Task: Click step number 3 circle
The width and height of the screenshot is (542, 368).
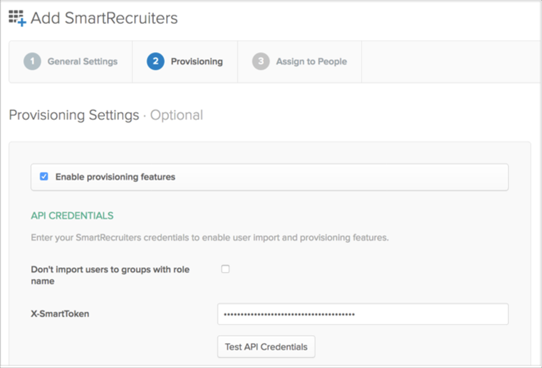Action: 261,62
